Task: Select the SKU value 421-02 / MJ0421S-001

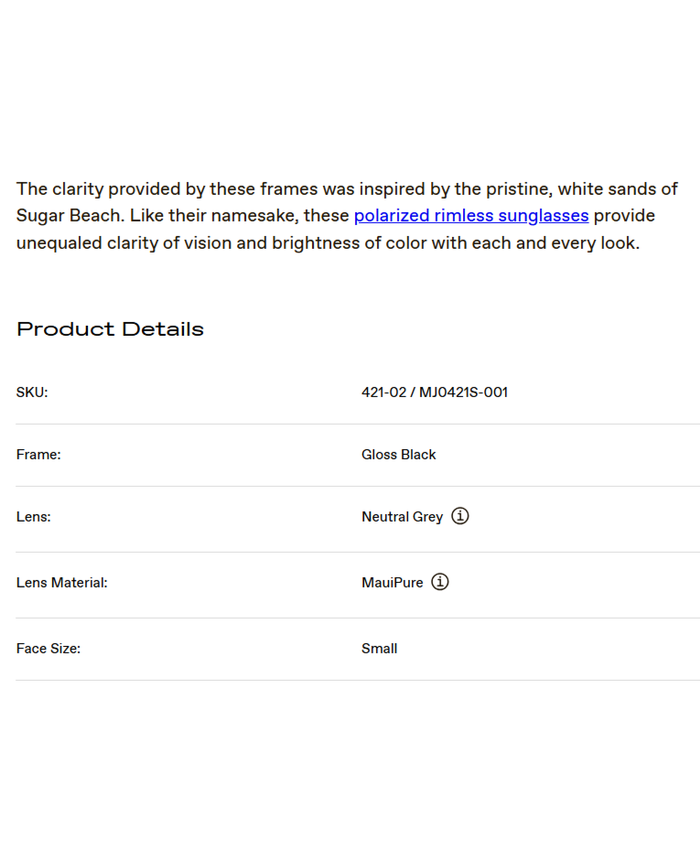Action: tap(434, 392)
